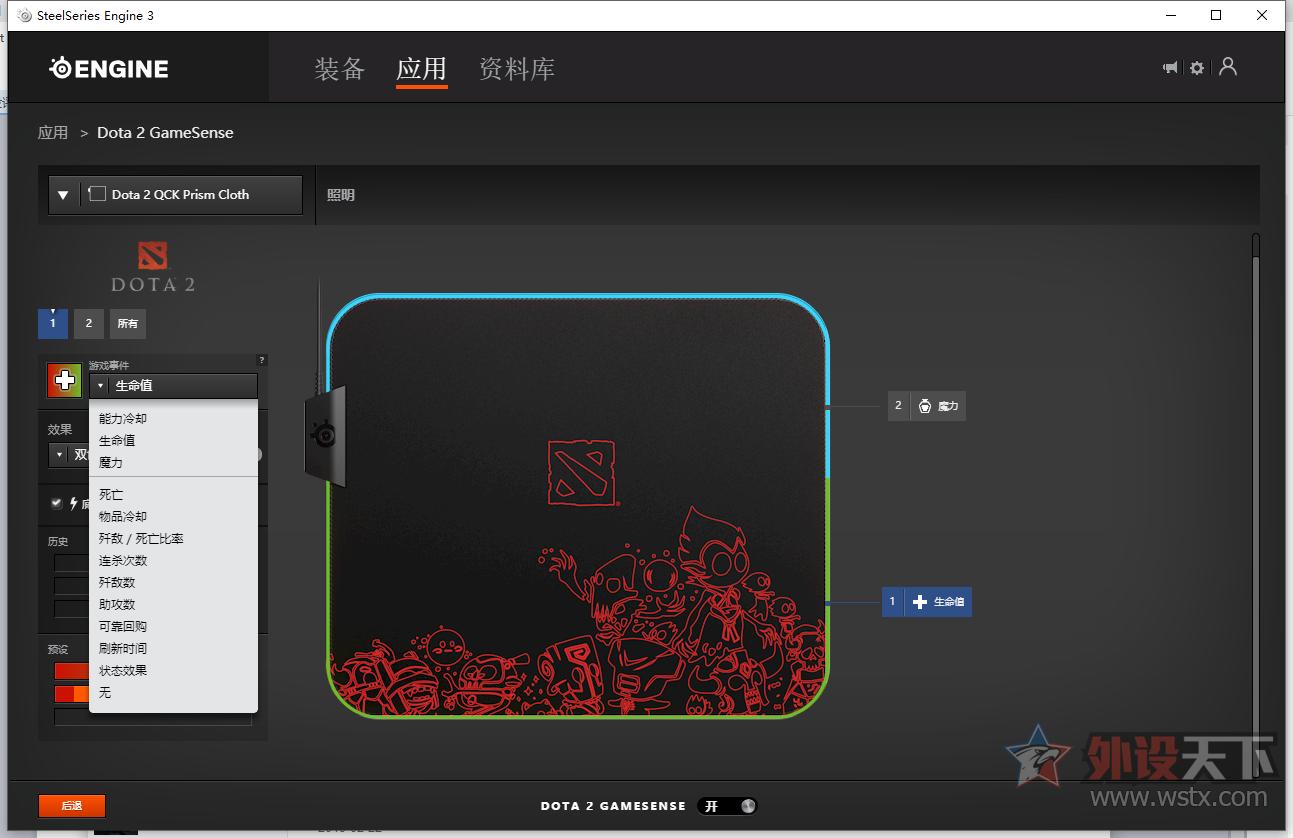Click the user profile icon
This screenshot has height=838, width=1293.
point(1227,67)
